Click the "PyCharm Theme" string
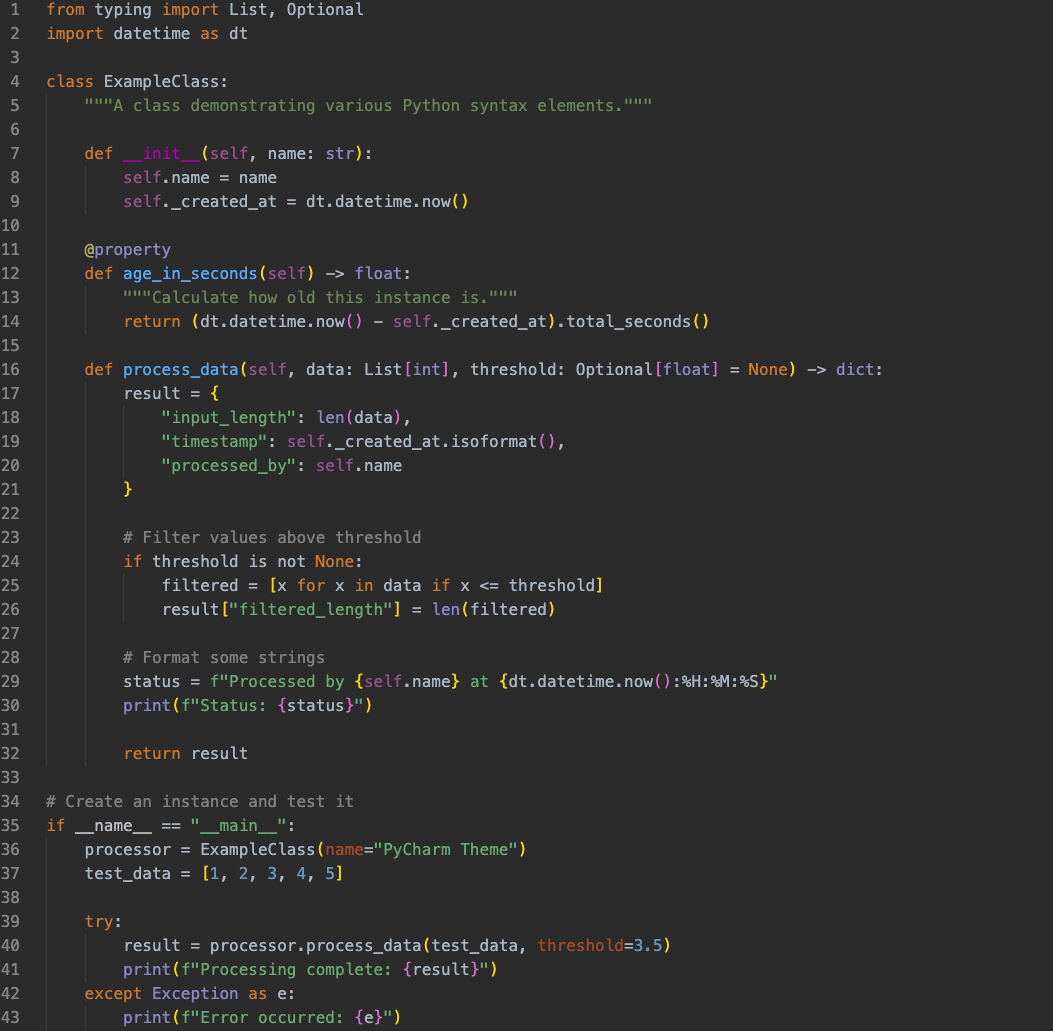This screenshot has width=1053, height=1031. click(x=445, y=850)
